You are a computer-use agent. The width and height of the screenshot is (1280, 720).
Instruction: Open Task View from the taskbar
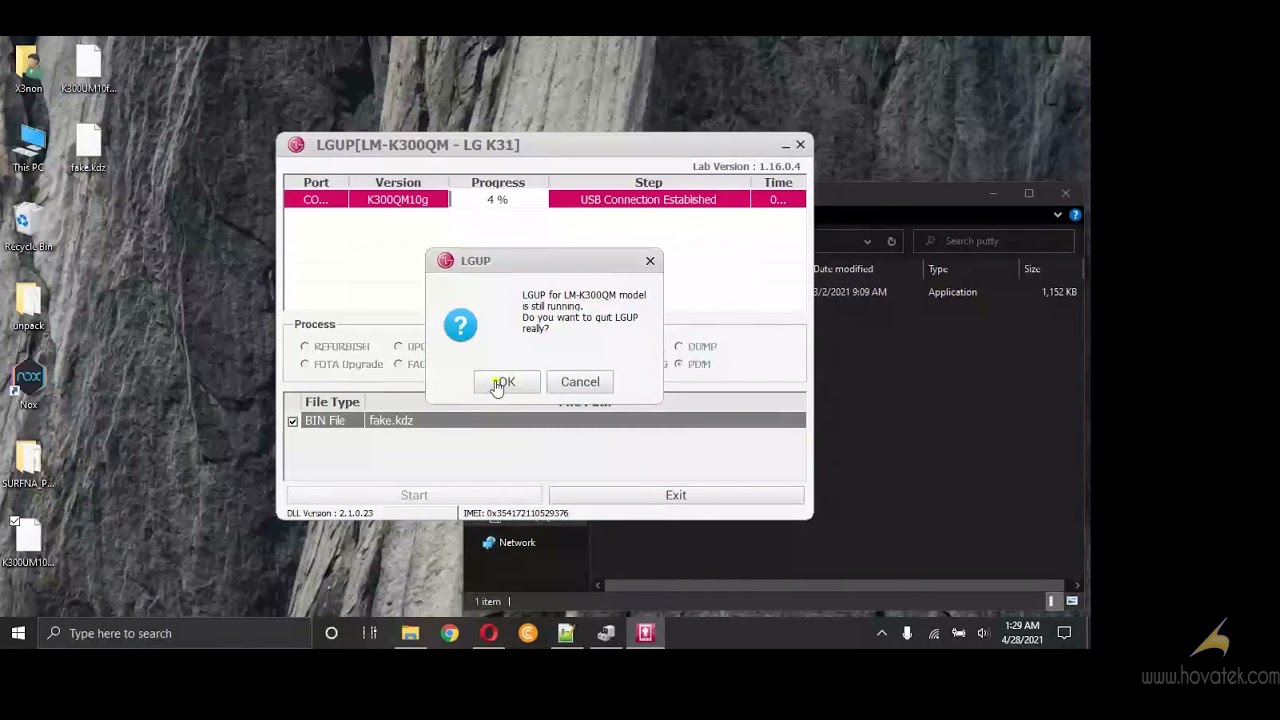pos(370,633)
